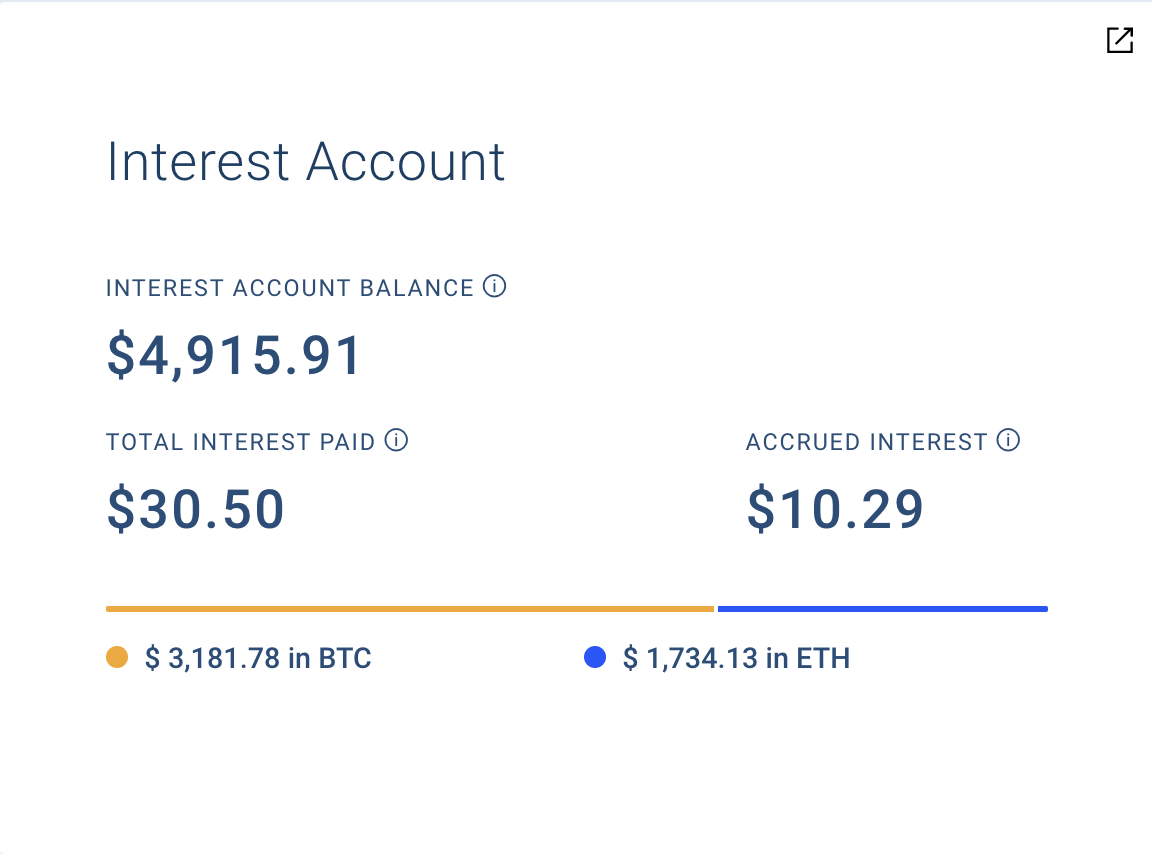This screenshot has height=854, width=1152.
Task: Select the orange BTC allocation bar segment
Action: tap(410, 608)
